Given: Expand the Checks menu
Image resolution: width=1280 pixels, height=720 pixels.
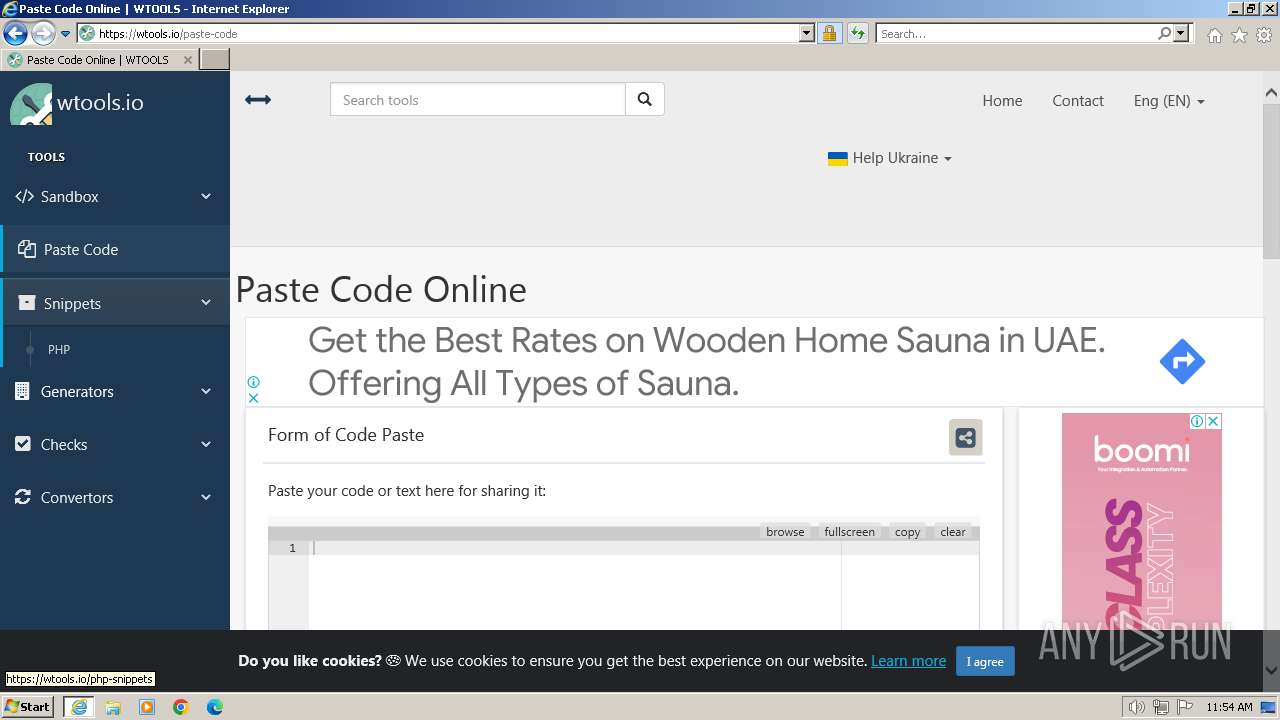Looking at the screenshot, I should 206,444.
